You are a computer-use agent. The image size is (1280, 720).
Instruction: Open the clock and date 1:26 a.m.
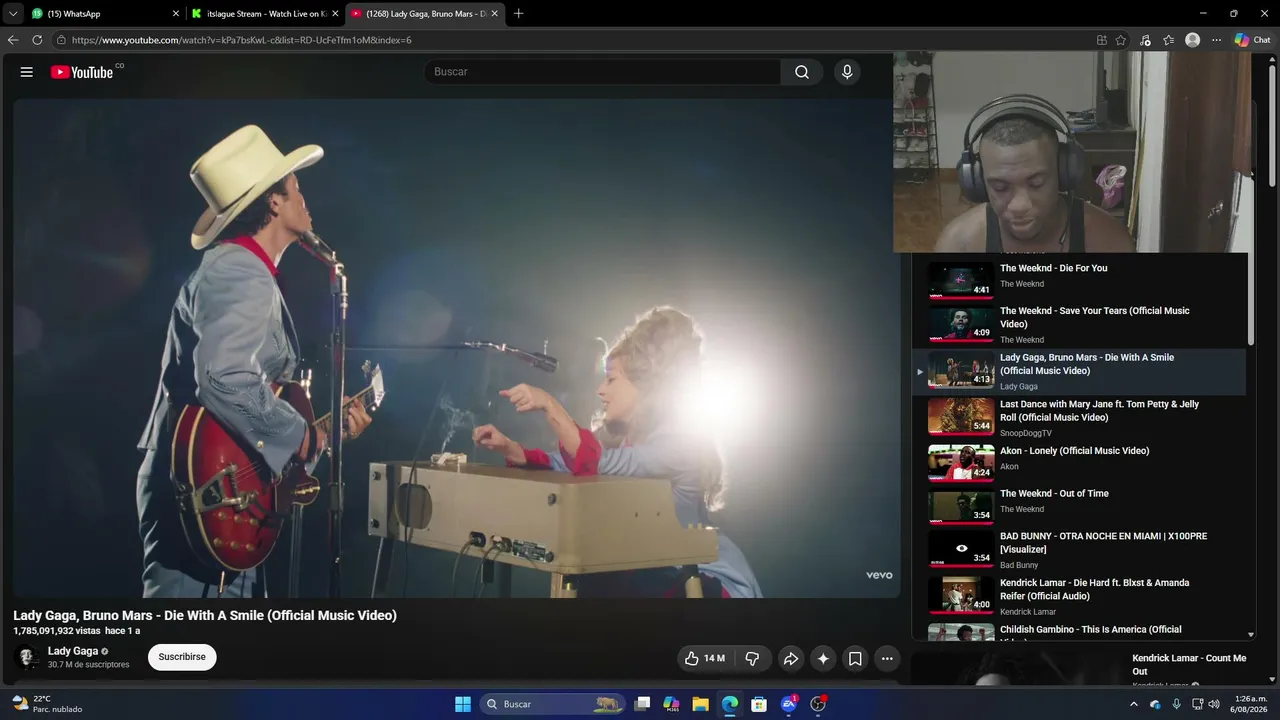click(1250, 704)
